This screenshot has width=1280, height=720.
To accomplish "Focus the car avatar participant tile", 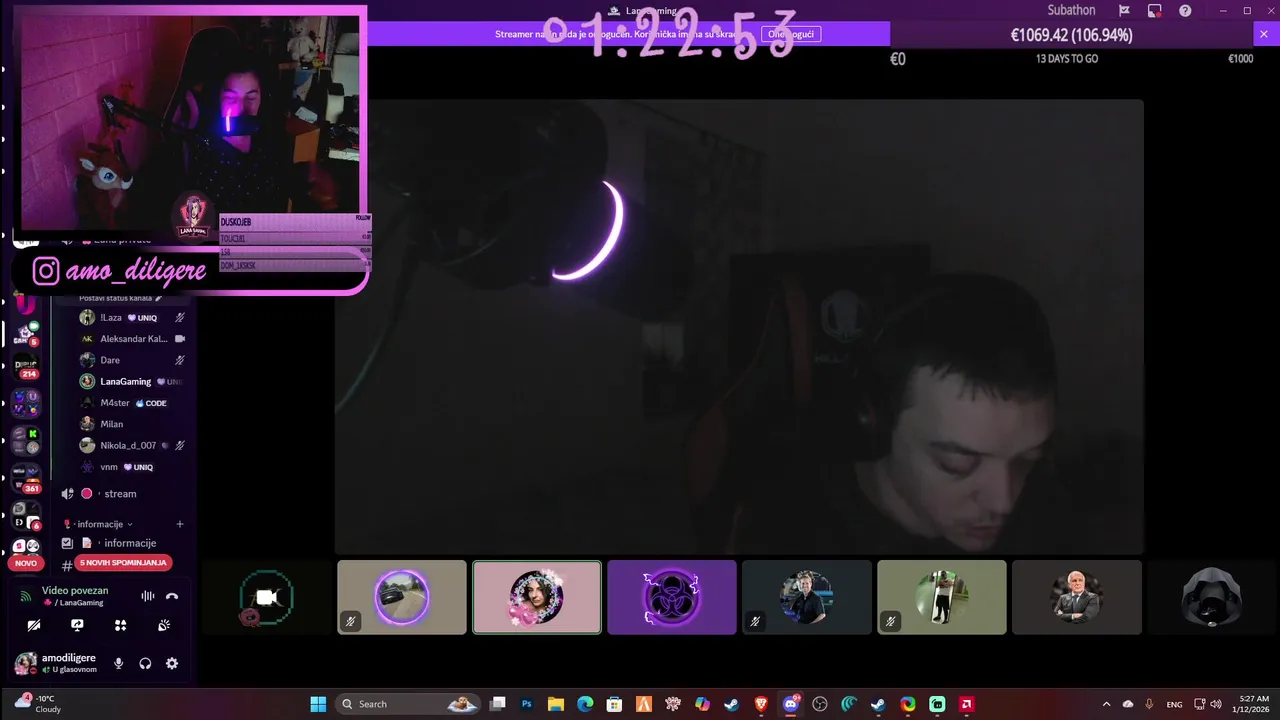I will 402,597.
